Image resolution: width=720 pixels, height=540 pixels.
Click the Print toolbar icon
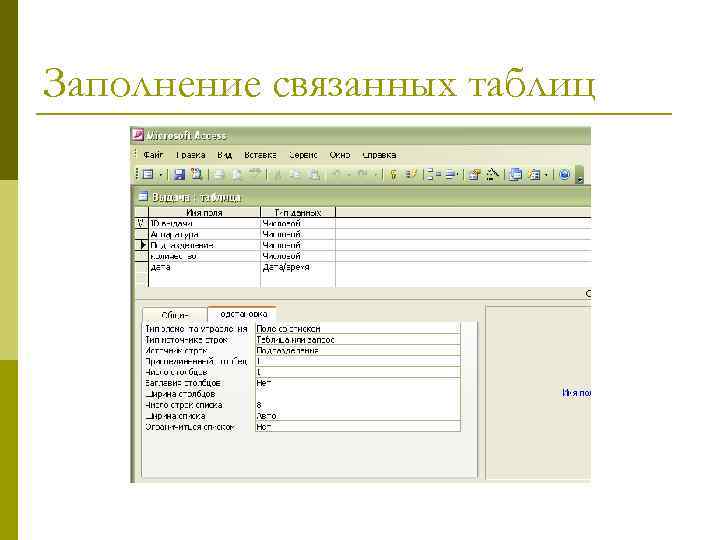click(x=219, y=174)
